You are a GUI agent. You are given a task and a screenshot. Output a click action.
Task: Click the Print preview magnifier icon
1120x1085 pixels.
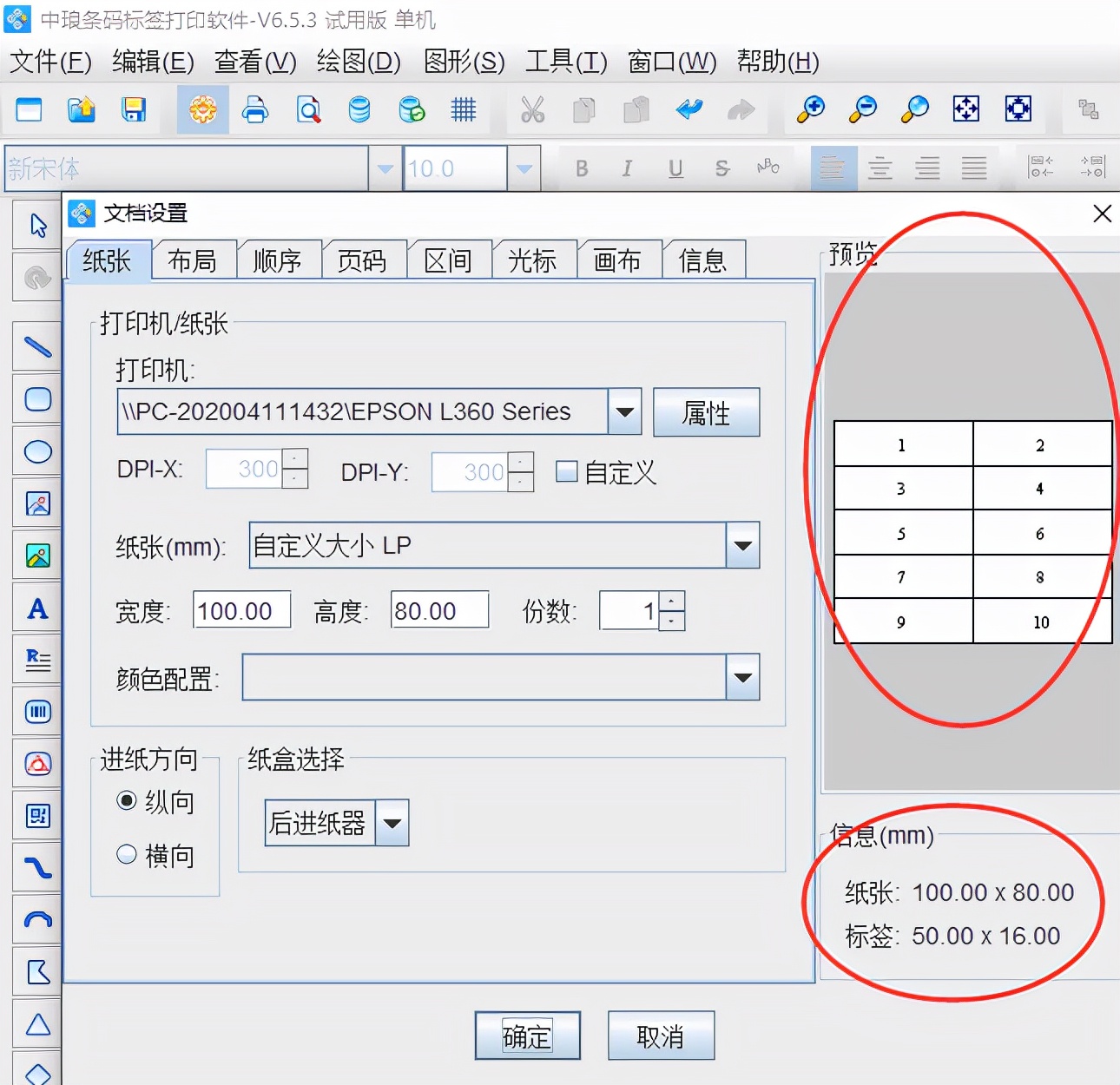pyautogui.click(x=308, y=109)
